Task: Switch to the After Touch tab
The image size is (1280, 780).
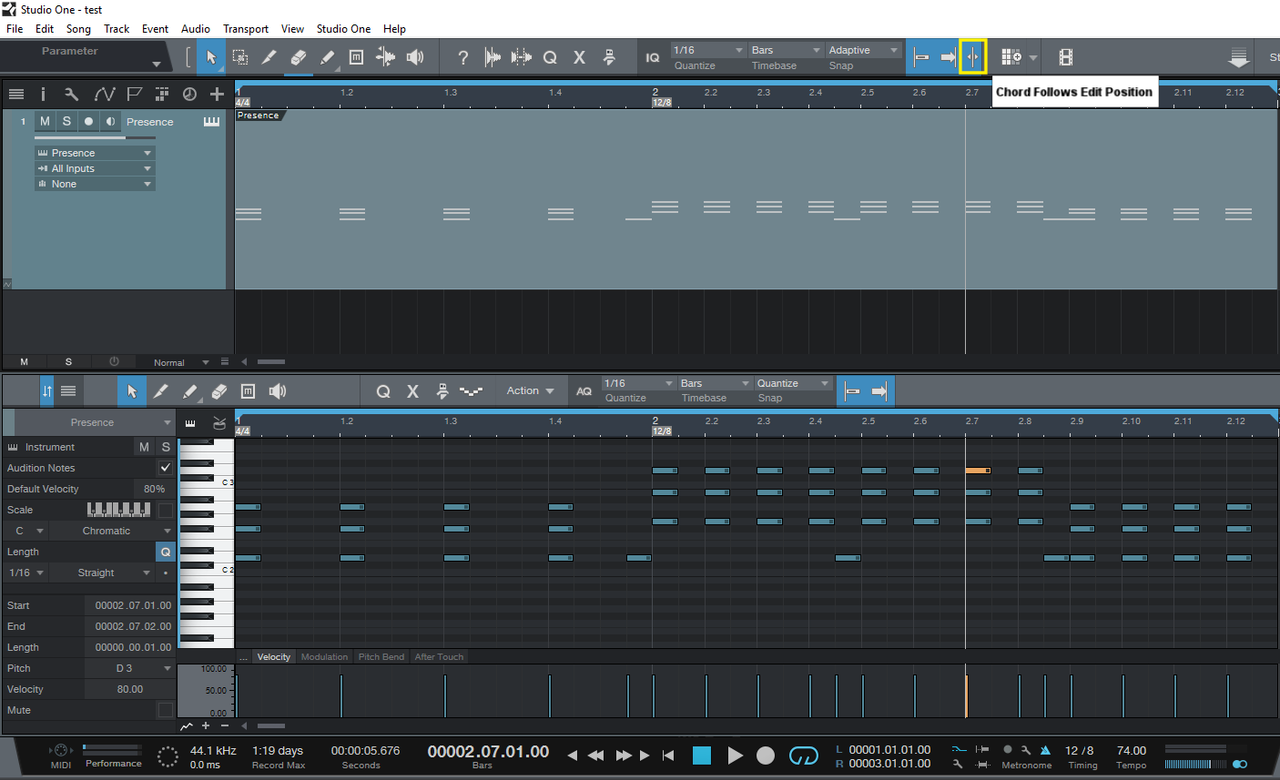Action: click(x=439, y=657)
